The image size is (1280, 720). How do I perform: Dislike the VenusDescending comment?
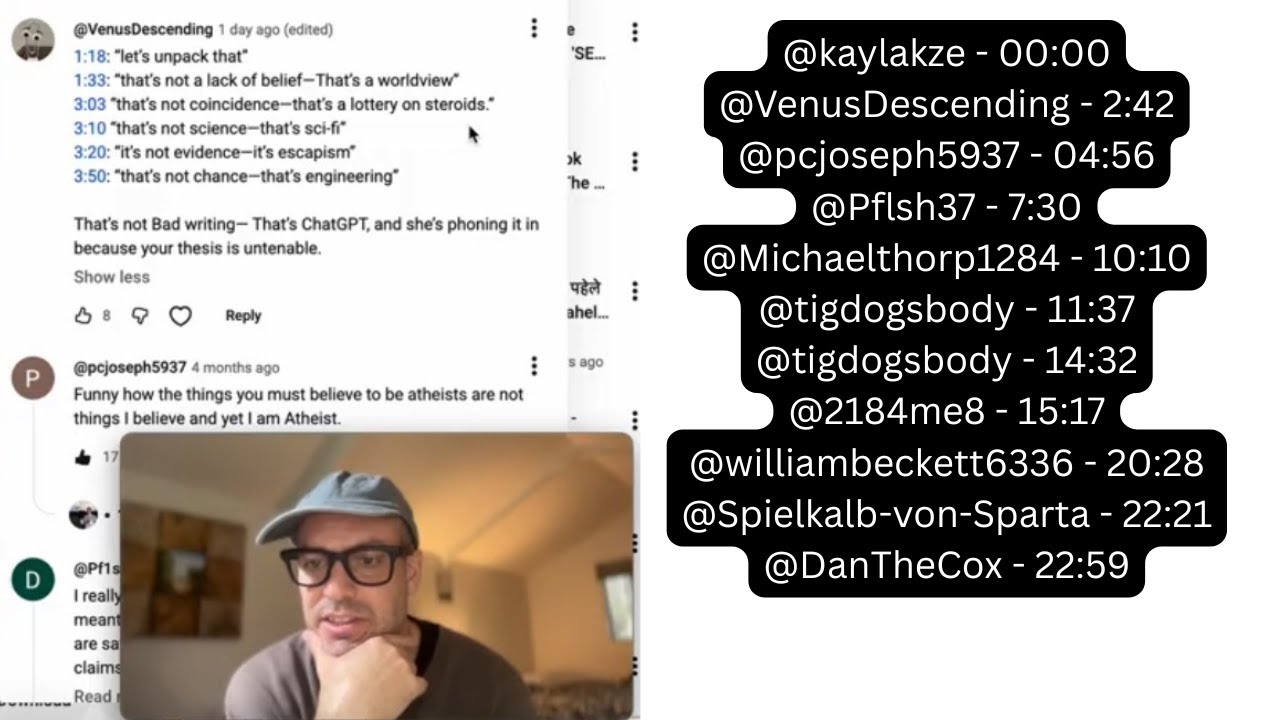point(140,316)
